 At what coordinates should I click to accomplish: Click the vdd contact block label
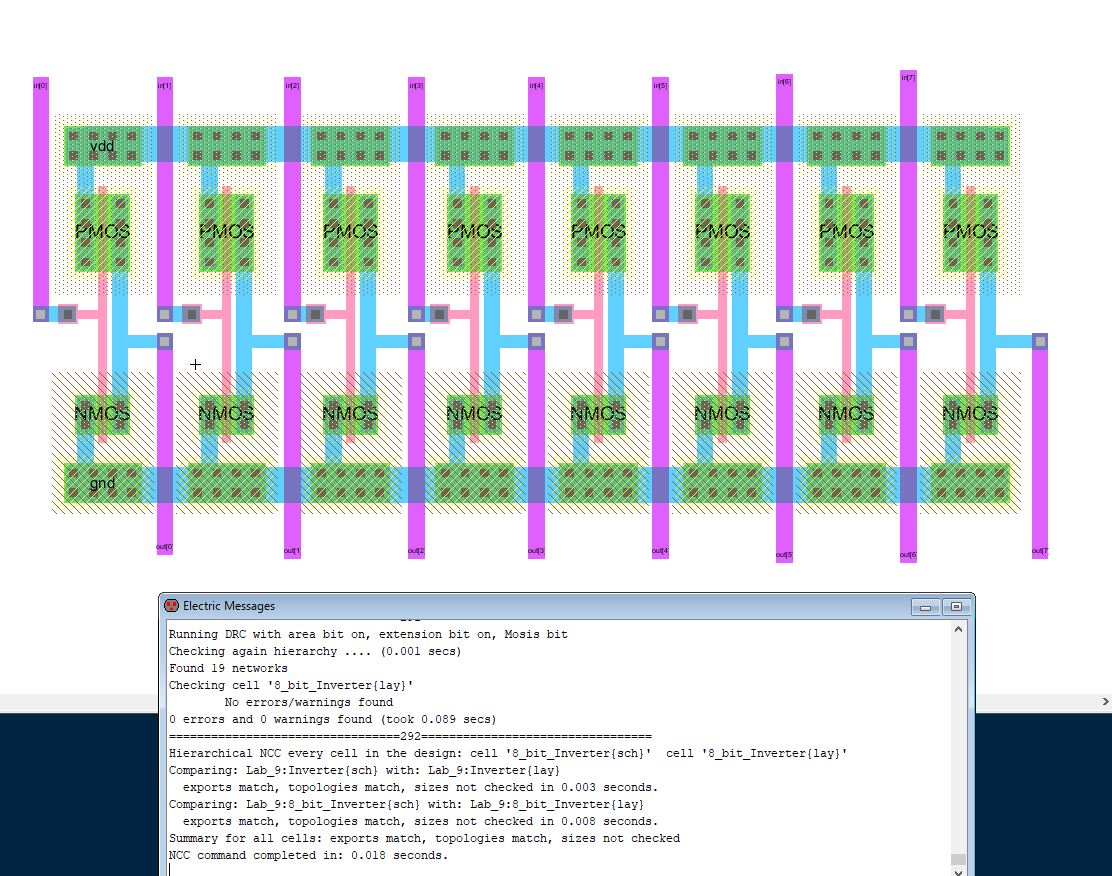(x=102, y=147)
